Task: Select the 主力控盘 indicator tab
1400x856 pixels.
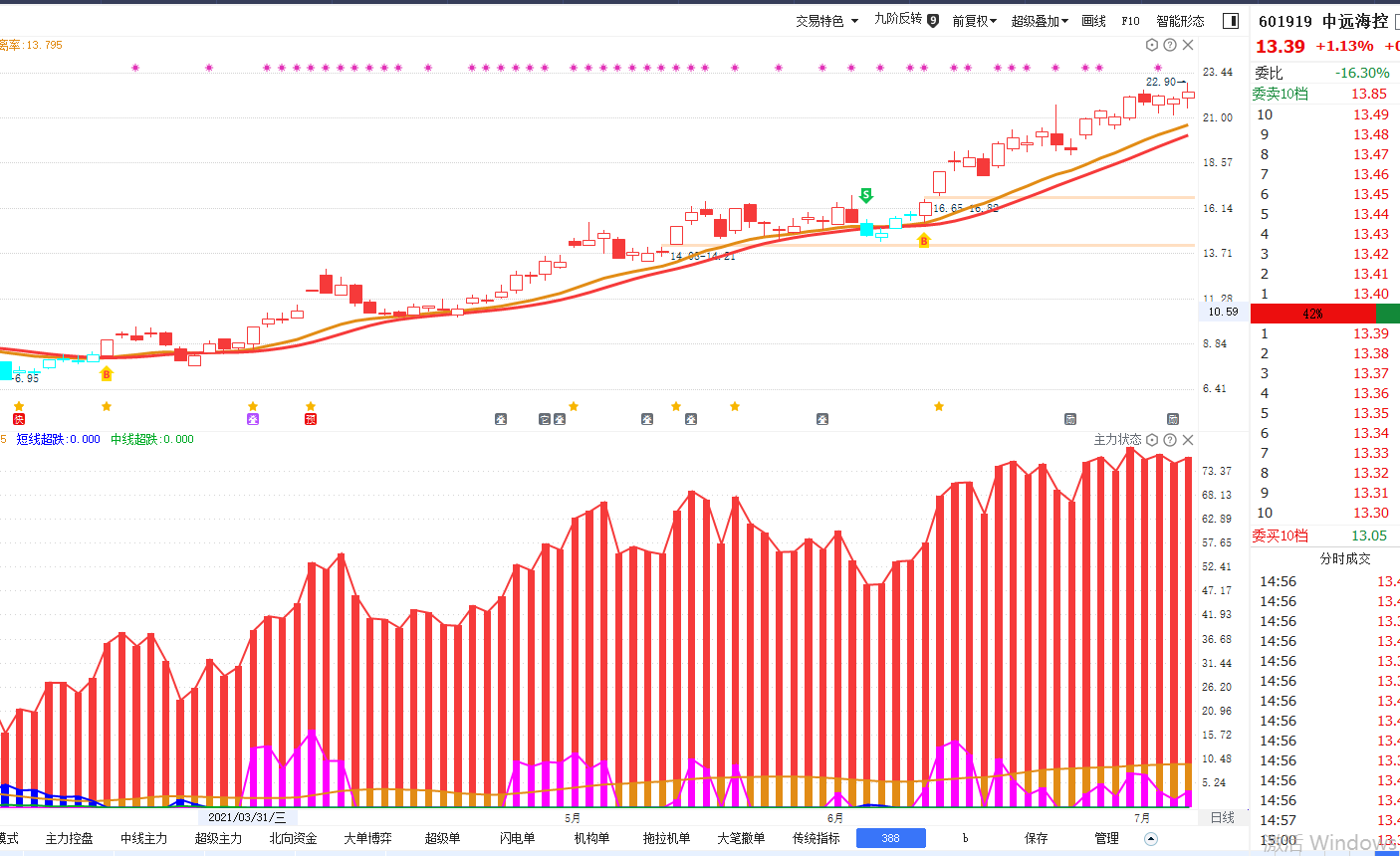Action: point(69,838)
